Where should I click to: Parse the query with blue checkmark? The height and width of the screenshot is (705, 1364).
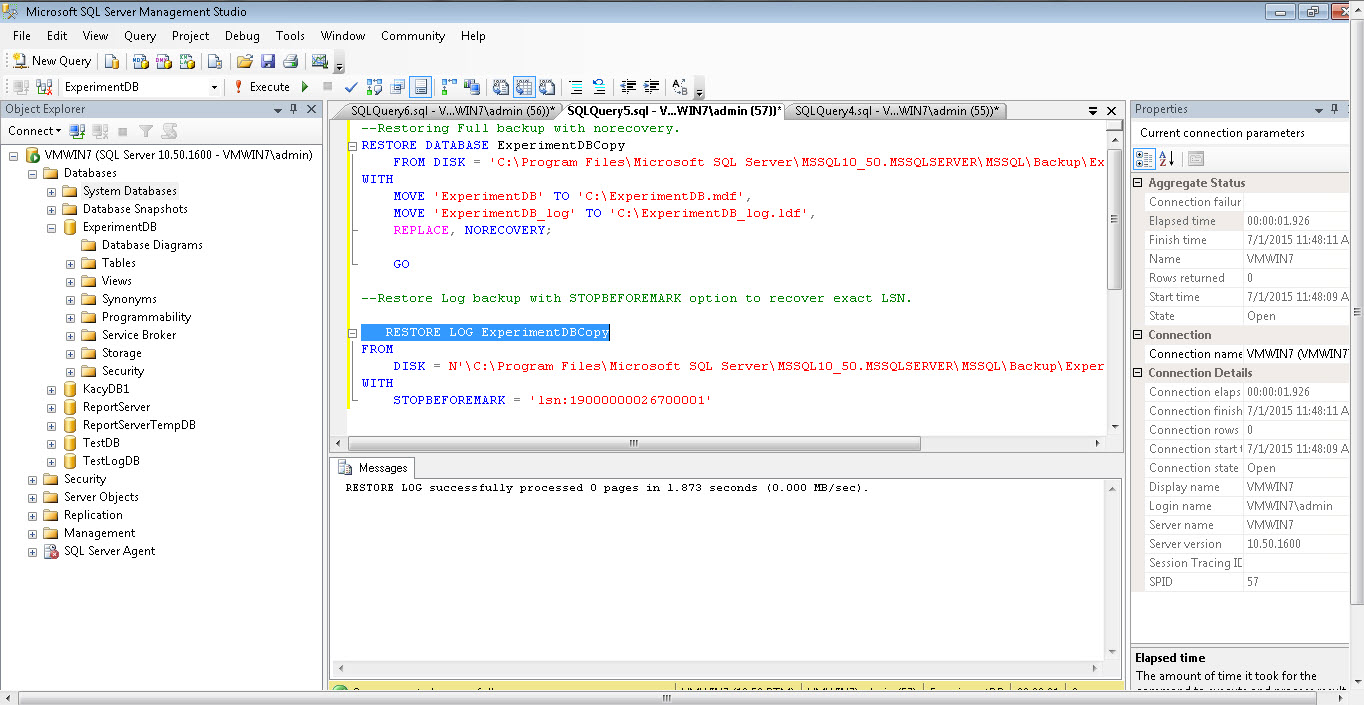tap(351, 87)
